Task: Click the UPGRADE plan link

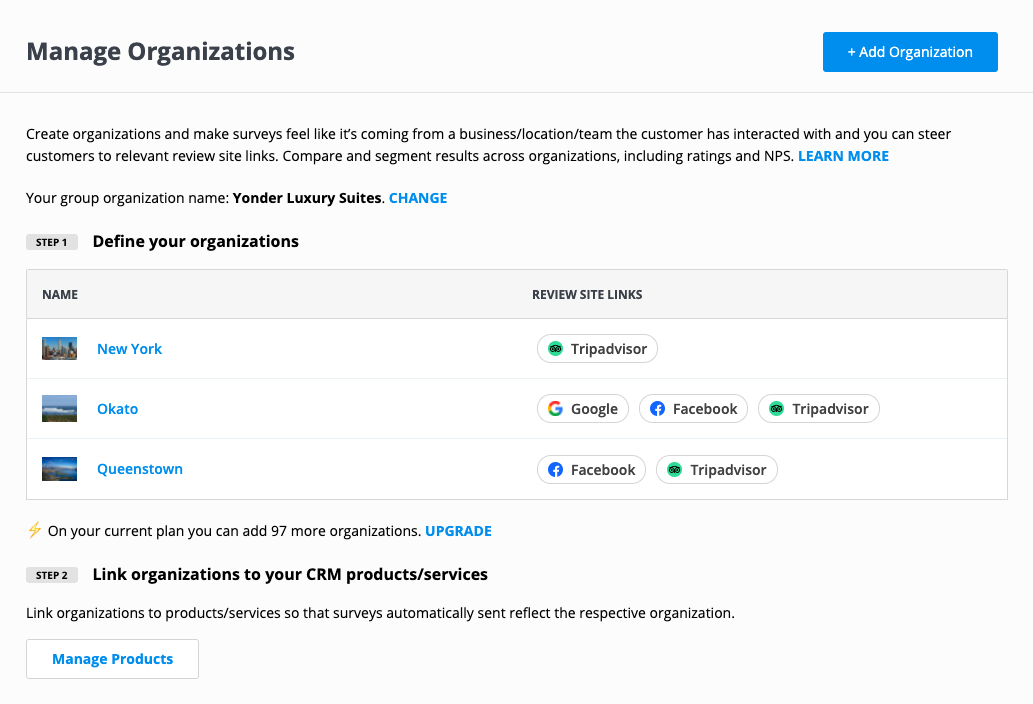Action: [459, 531]
